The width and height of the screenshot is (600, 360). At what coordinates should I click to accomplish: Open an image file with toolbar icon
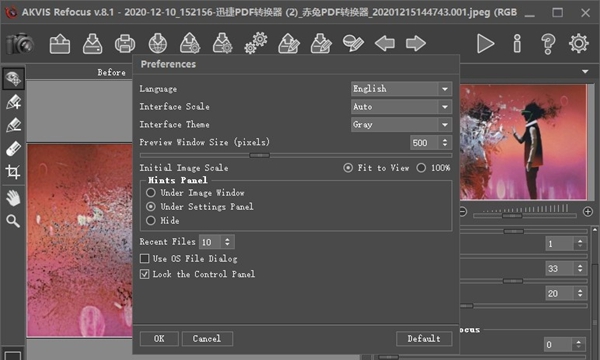60,43
